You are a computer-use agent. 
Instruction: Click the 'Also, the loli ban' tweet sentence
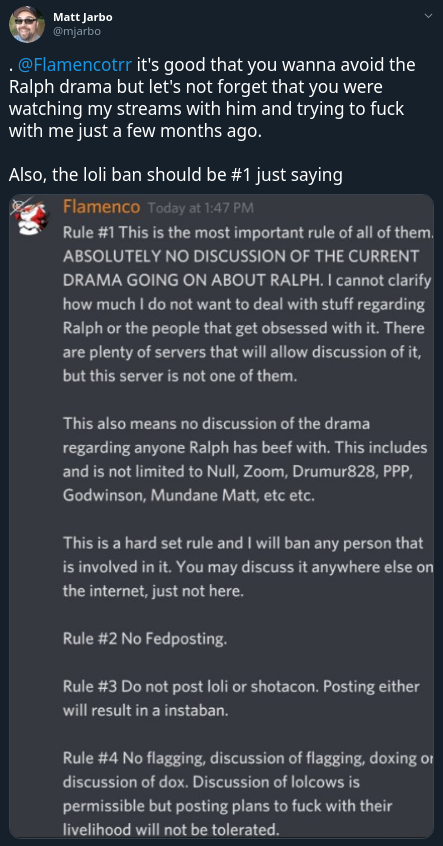point(176,175)
